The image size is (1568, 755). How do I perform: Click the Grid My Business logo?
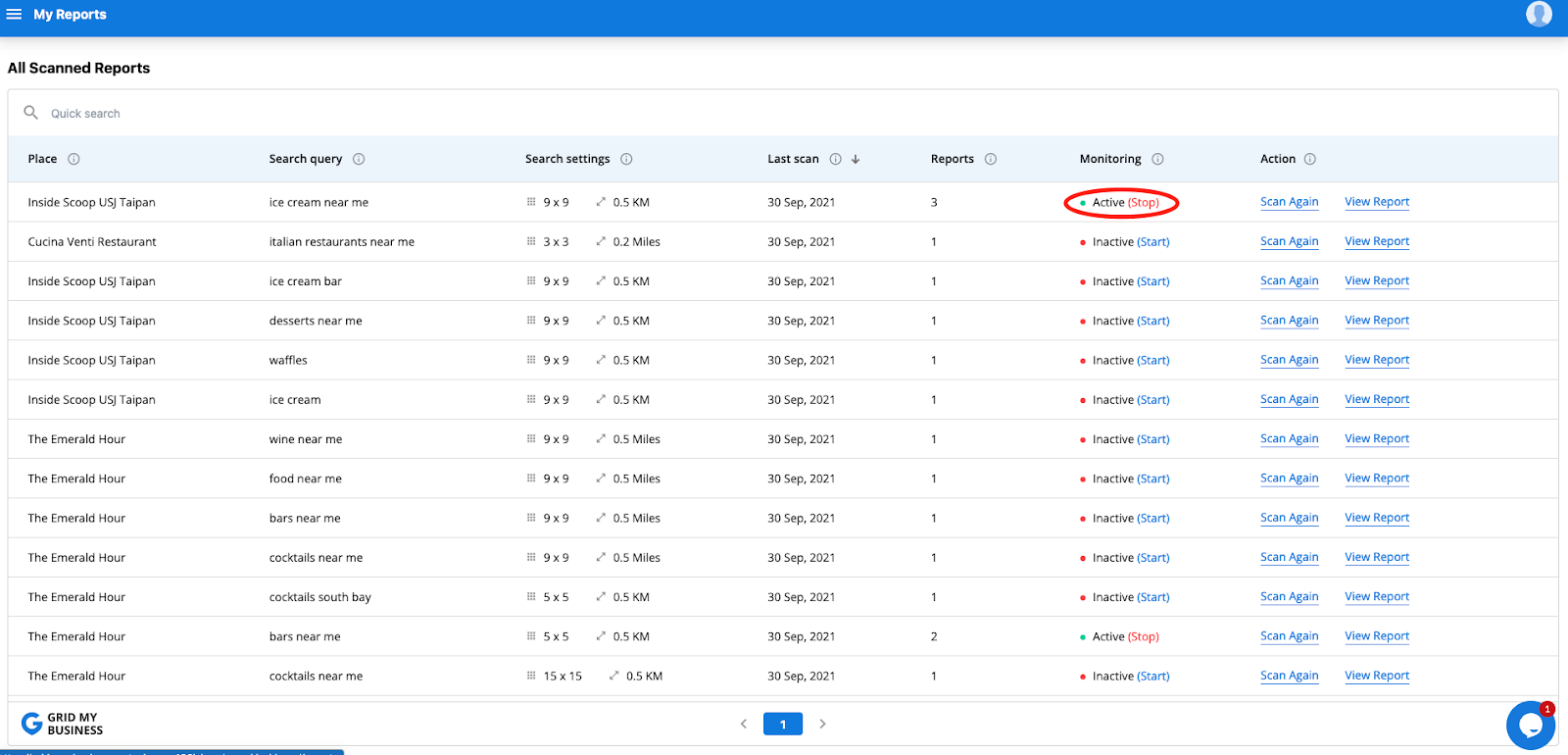click(x=62, y=724)
